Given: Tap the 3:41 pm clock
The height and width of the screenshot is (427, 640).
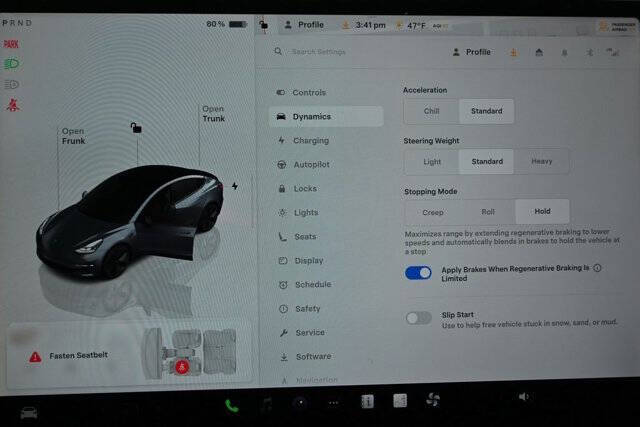Looking at the screenshot, I should point(370,25).
